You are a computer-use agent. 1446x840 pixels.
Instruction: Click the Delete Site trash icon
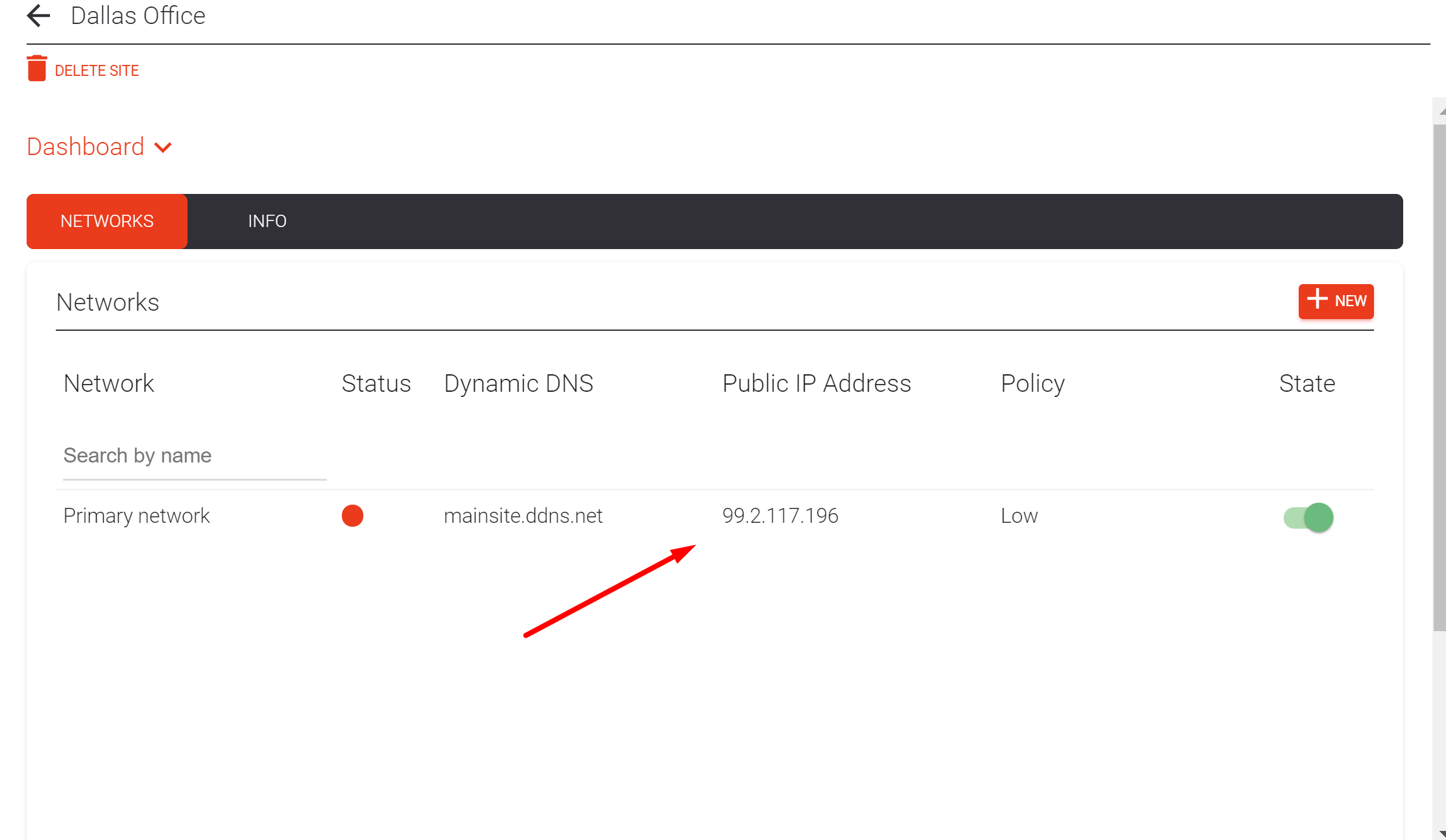click(x=37, y=69)
